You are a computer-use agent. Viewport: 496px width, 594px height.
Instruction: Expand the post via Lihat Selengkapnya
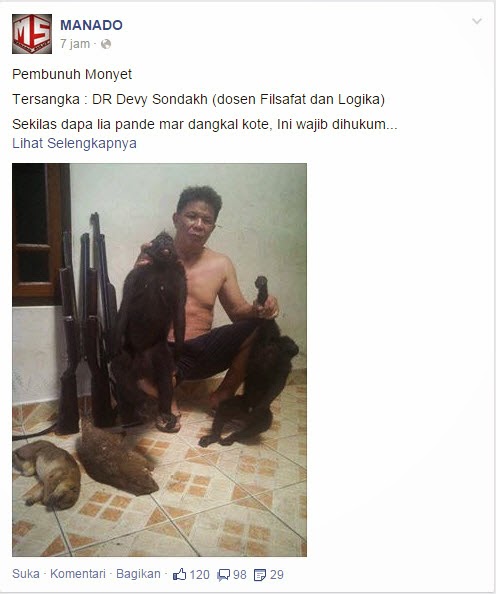74,143
